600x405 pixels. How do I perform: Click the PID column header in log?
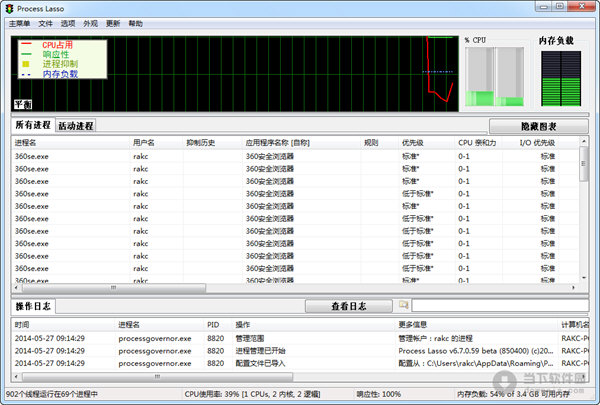(x=218, y=325)
